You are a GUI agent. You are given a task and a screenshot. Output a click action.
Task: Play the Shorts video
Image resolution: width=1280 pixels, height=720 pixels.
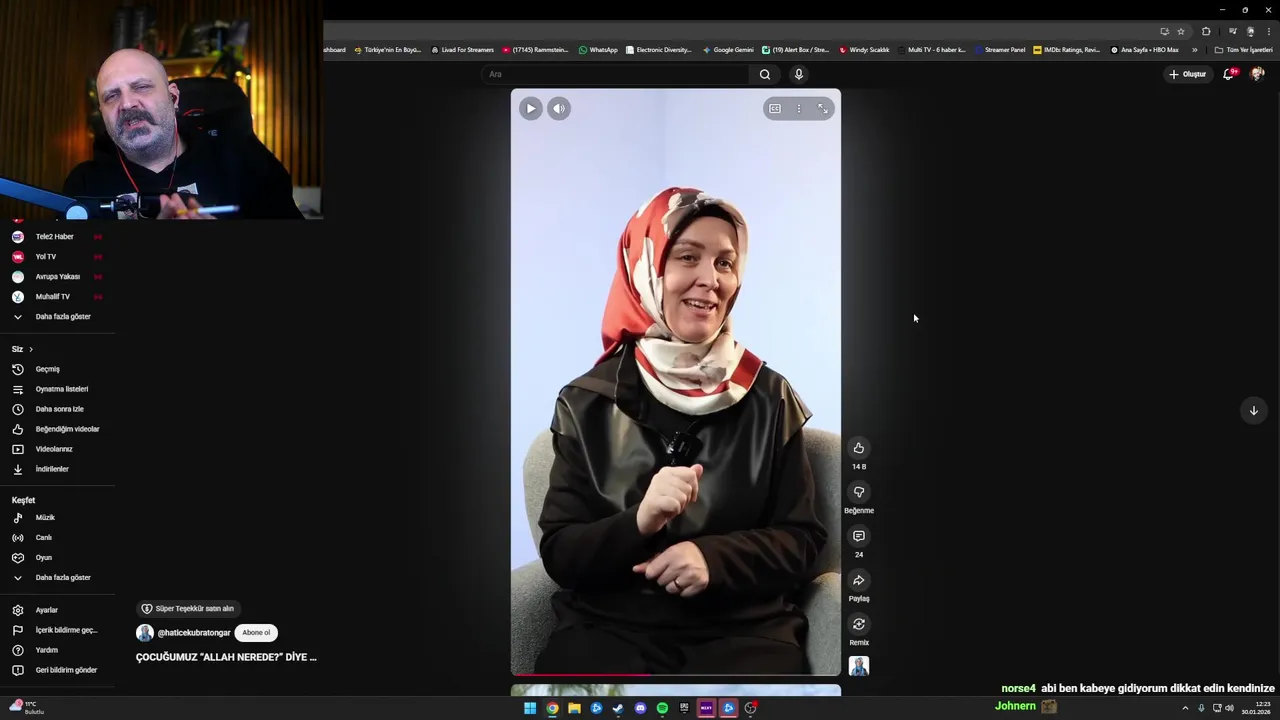click(530, 108)
